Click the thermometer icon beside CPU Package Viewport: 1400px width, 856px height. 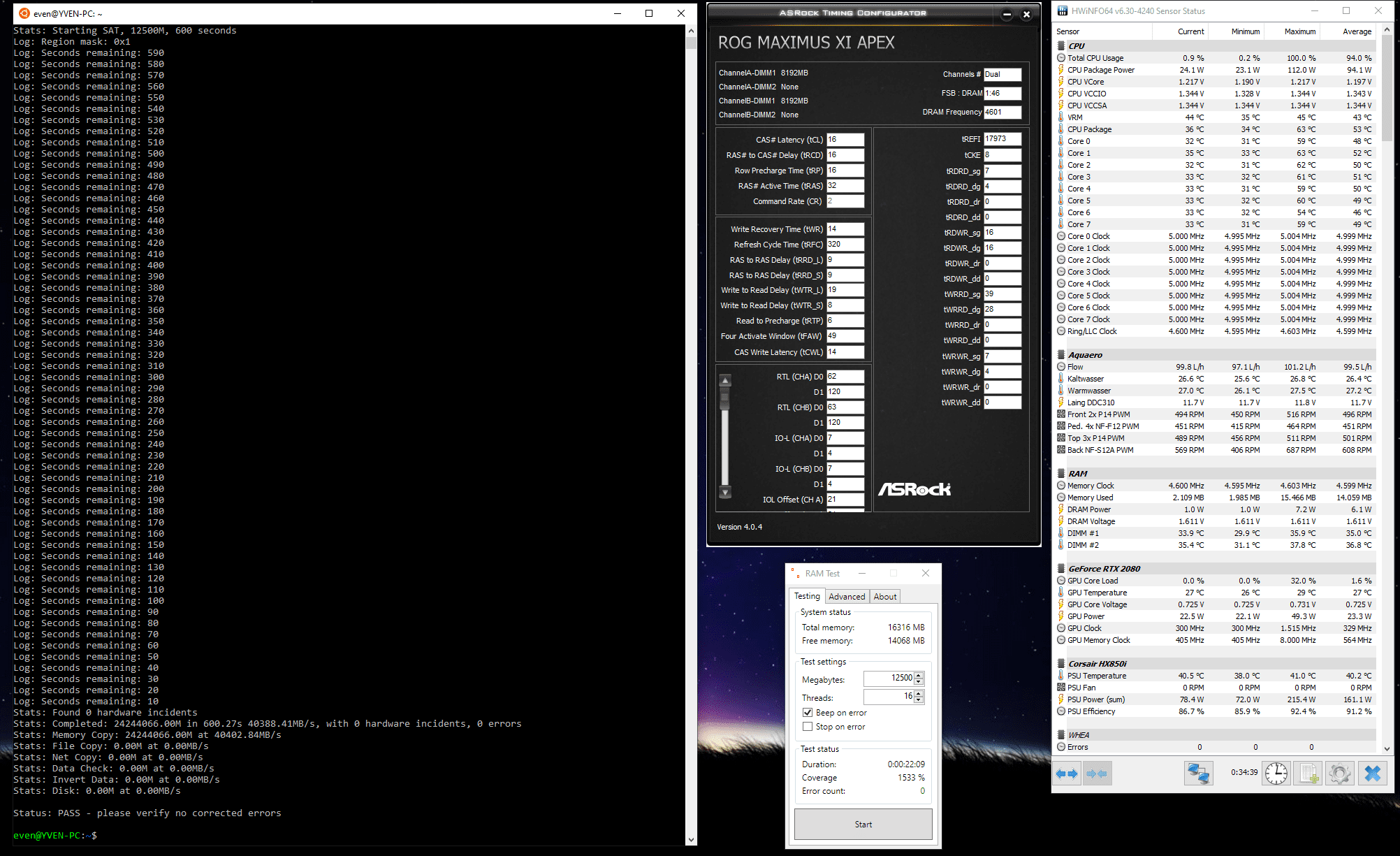(1061, 129)
